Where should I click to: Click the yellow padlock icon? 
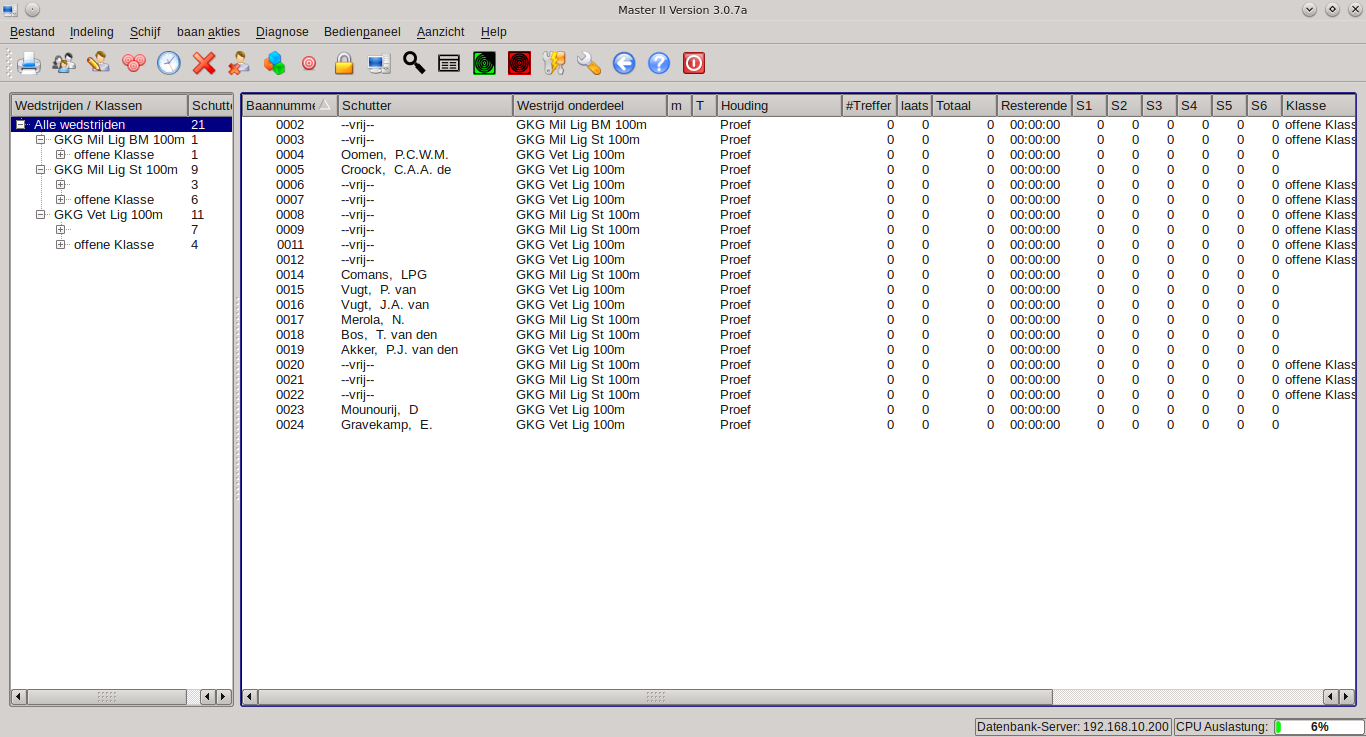point(344,64)
